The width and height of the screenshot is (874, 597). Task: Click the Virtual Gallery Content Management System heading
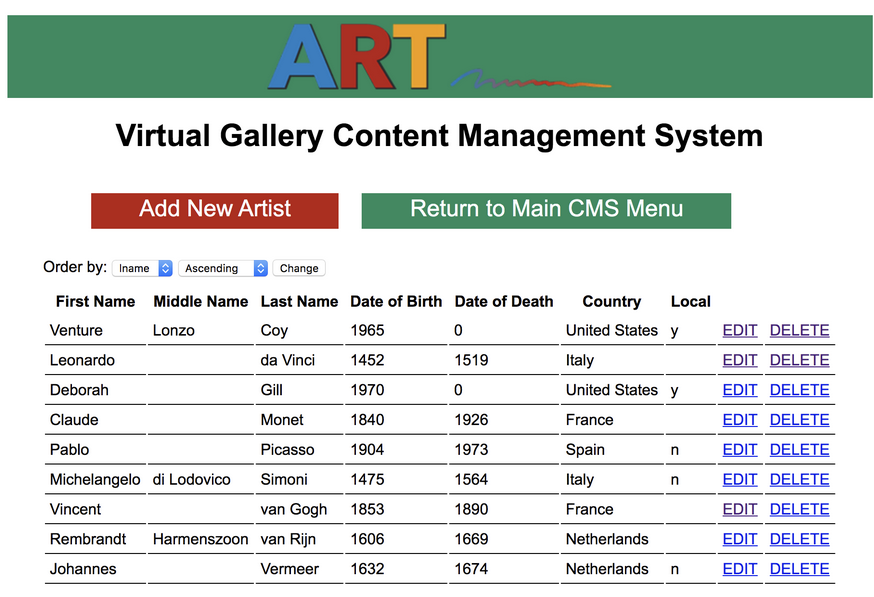(x=439, y=135)
